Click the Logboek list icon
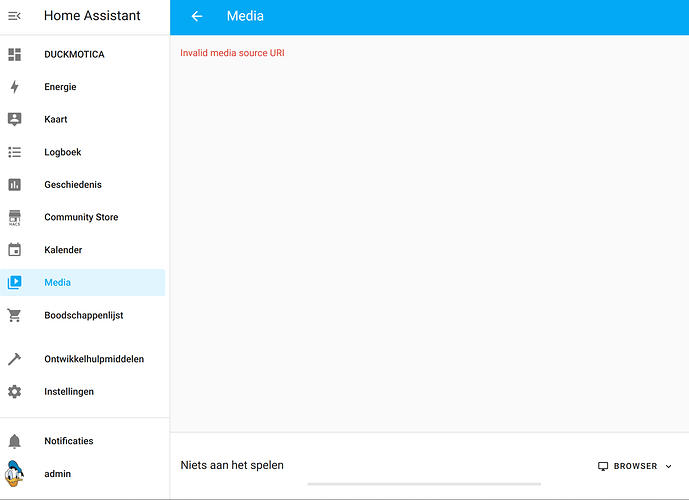Image resolution: width=689 pixels, height=500 pixels. (x=15, y=152)
